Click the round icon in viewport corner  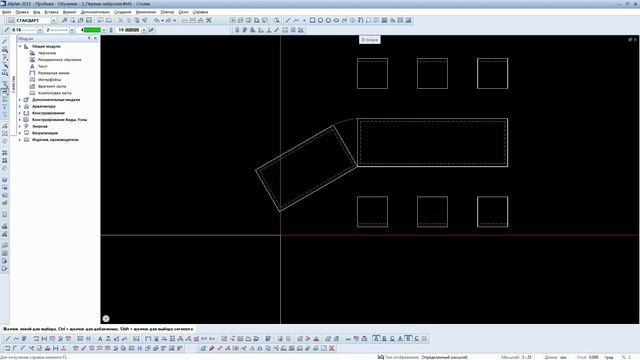106,318
